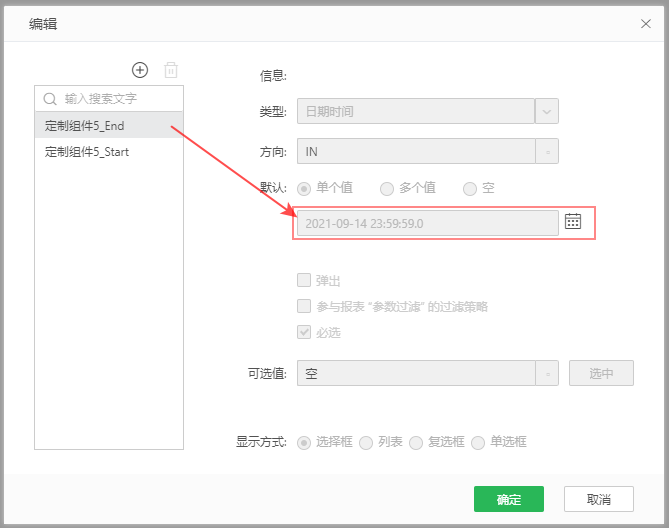Image resolution: width=669 pixels, height=528 pixels.
Task: Expand the 可选值 dropdown
Action: tap(547, 374)
